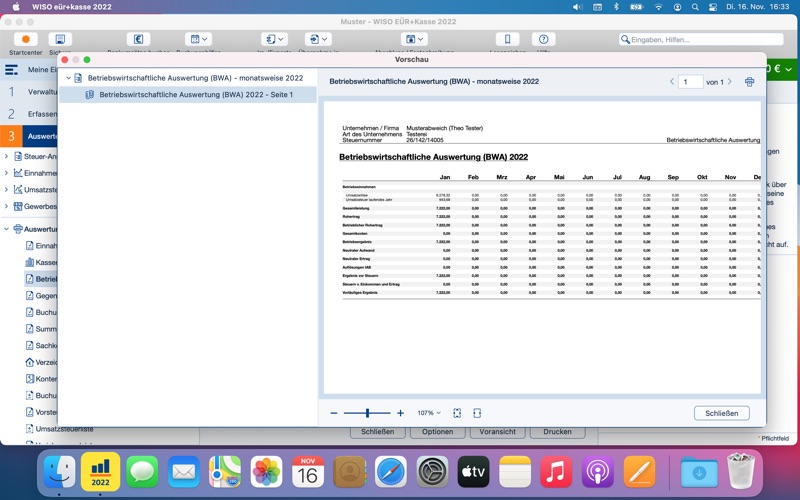Expand the Einnahmen sidebar node
800x500 pixels.
[x=6, y=173]
